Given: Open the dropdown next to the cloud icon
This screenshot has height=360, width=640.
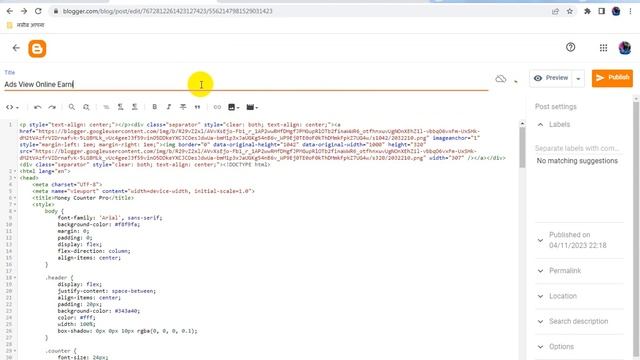Looking at the screenshot, I should coord(516,81).
